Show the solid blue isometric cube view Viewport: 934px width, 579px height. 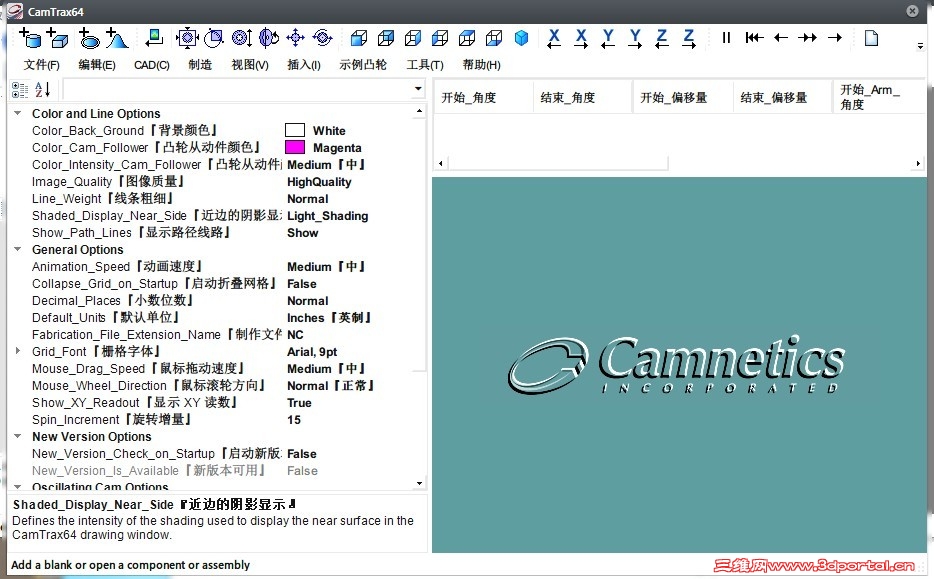[x=521, y=38]
